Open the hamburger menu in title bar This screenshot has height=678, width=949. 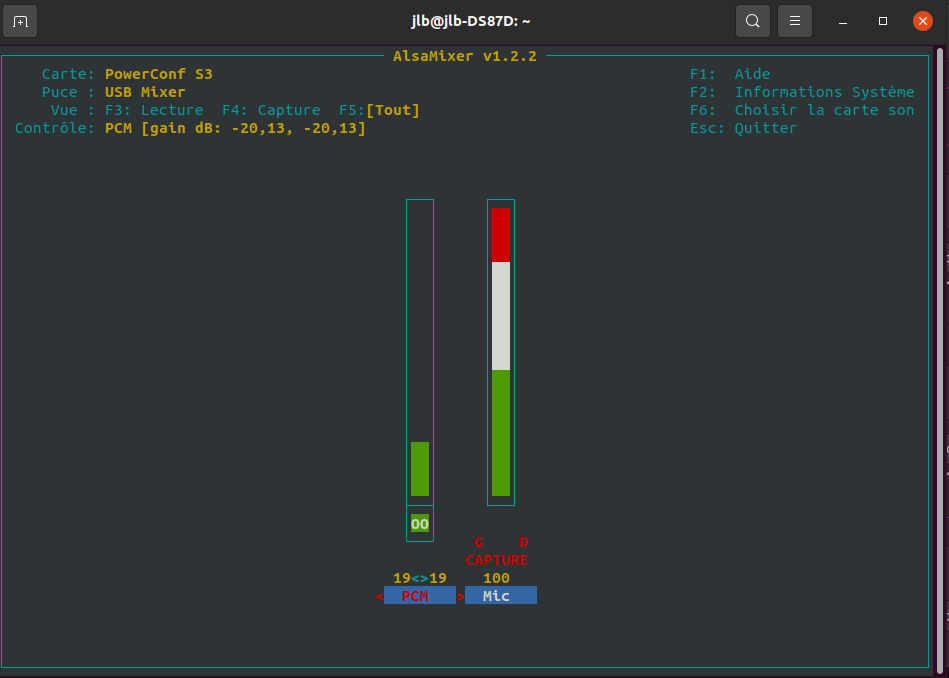click(x=795, y=21)
